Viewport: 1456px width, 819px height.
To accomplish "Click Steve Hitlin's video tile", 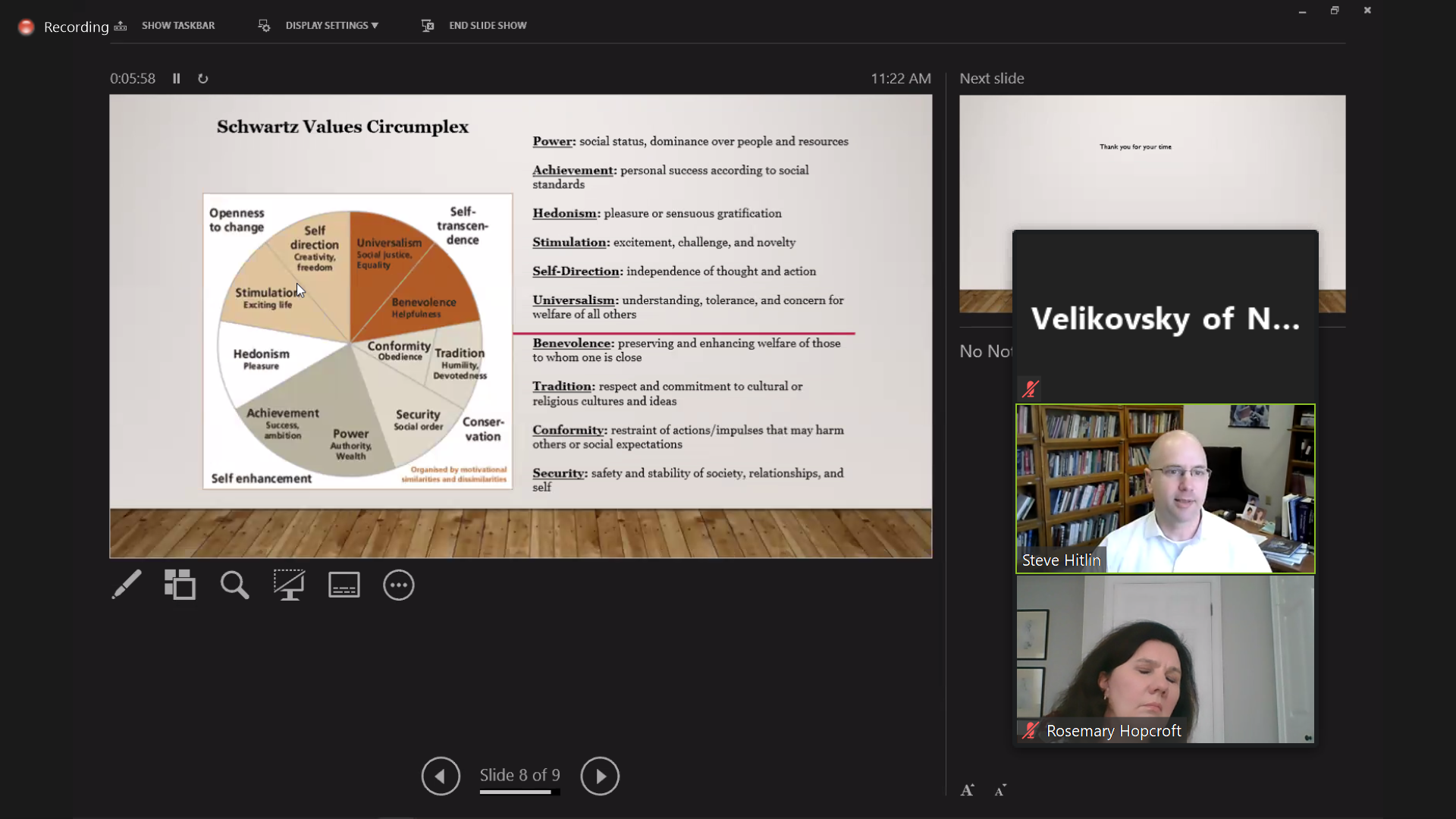I will [1165, 488].
